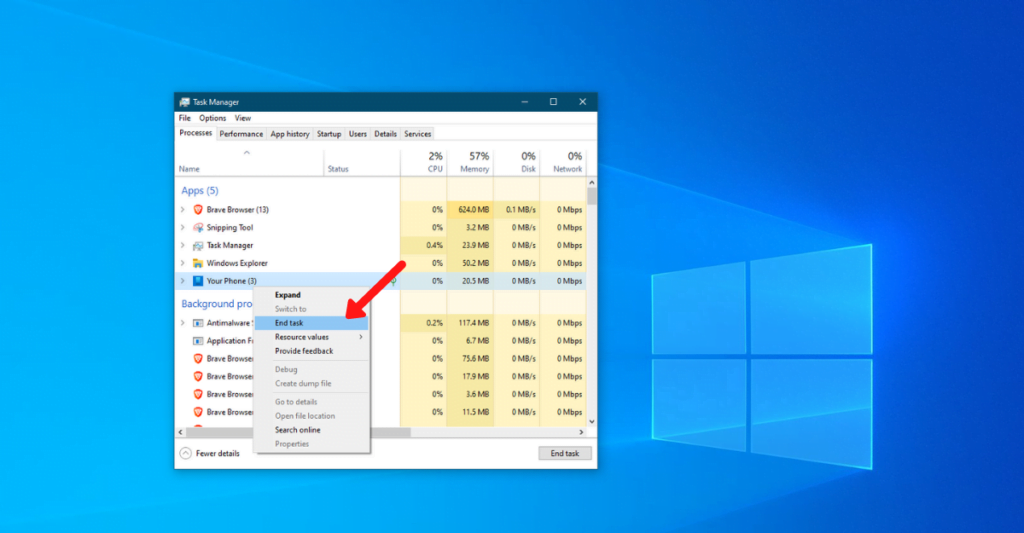Click the vertical scrollbar up arrow
Viewport: 1024px width, 533px height.
592,183
